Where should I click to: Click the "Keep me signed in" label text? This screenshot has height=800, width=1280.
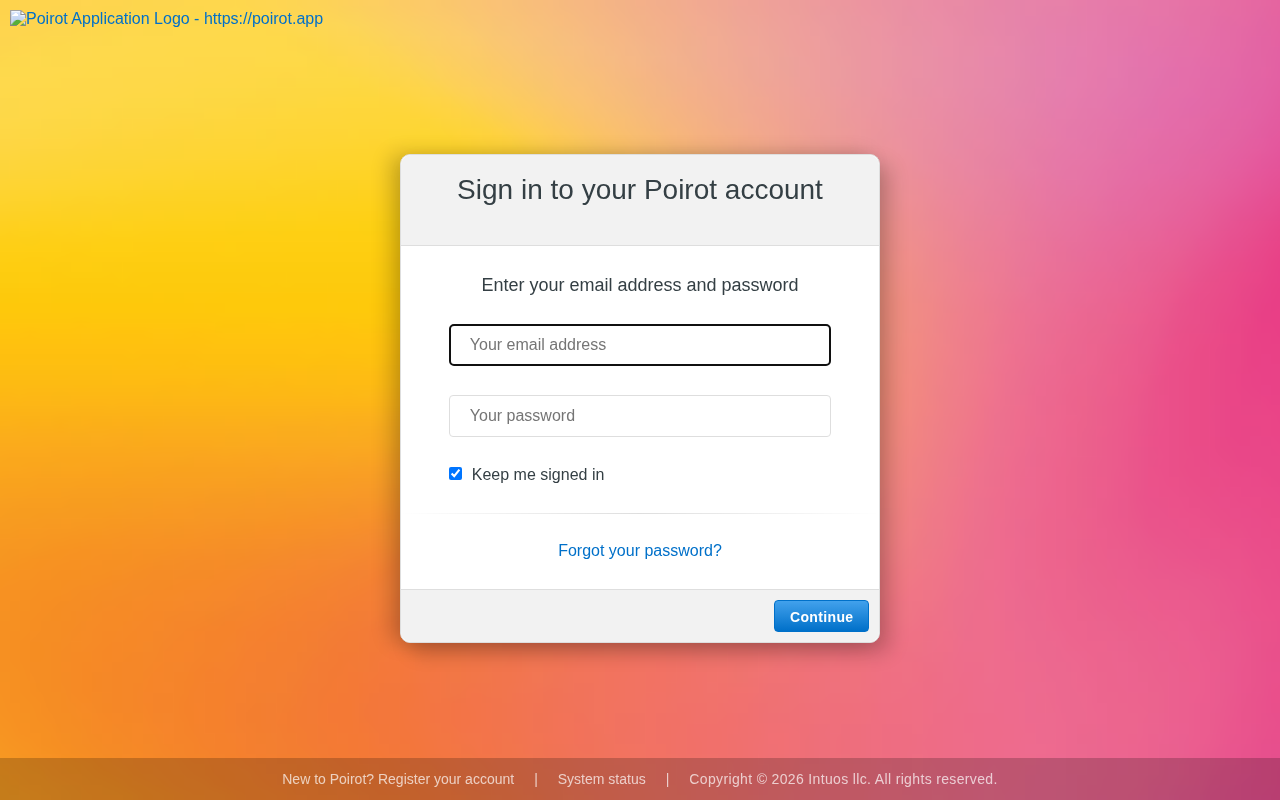coord(538,475)
